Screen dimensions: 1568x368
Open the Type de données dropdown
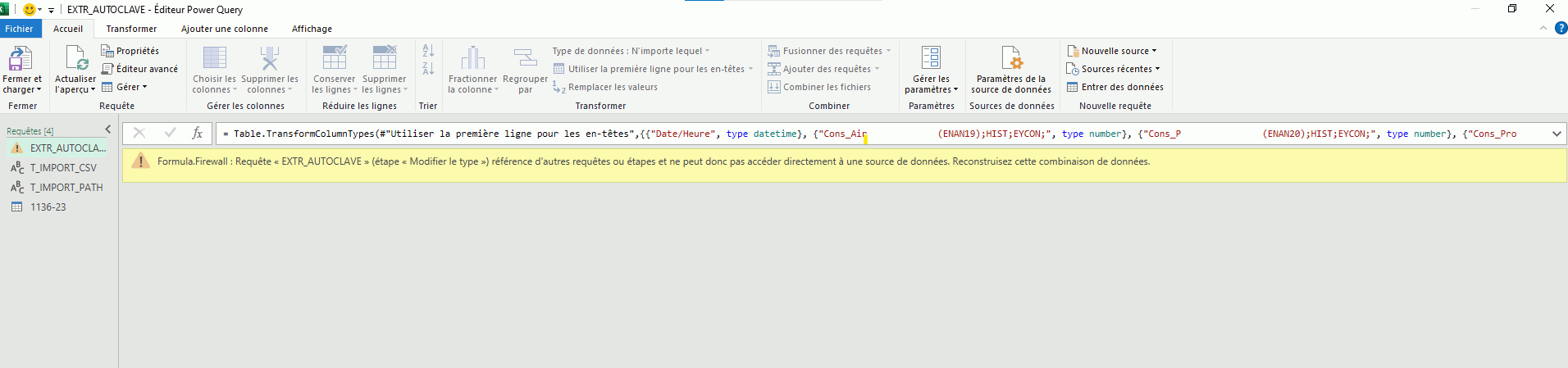point(631,51)
